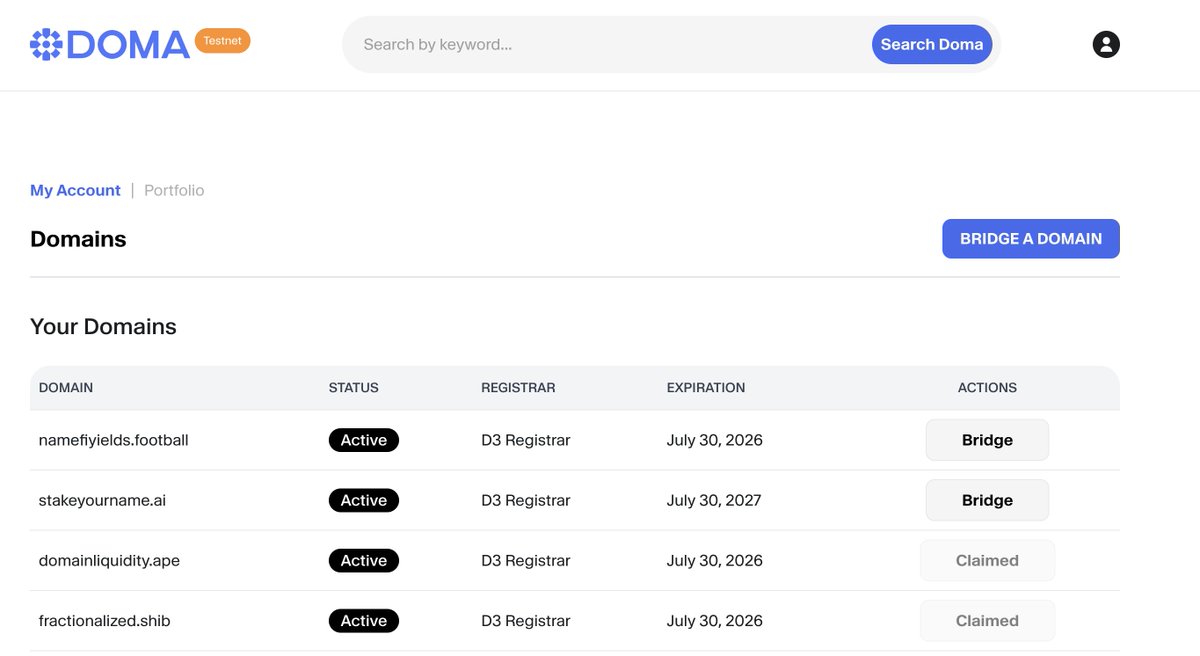The image size is (1200, 656).
Task: Click the BRIDGE A DOMAIN button
Action: tap(1030, 238)
